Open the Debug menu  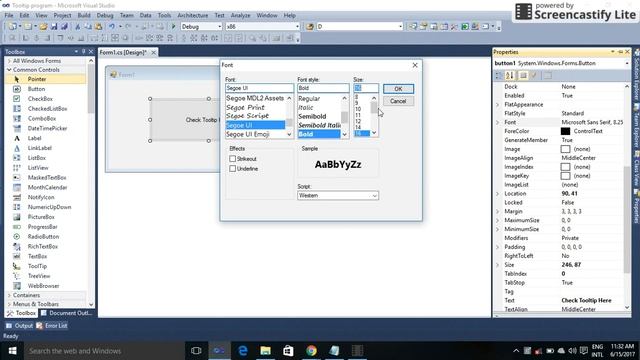tap(105, 16)
